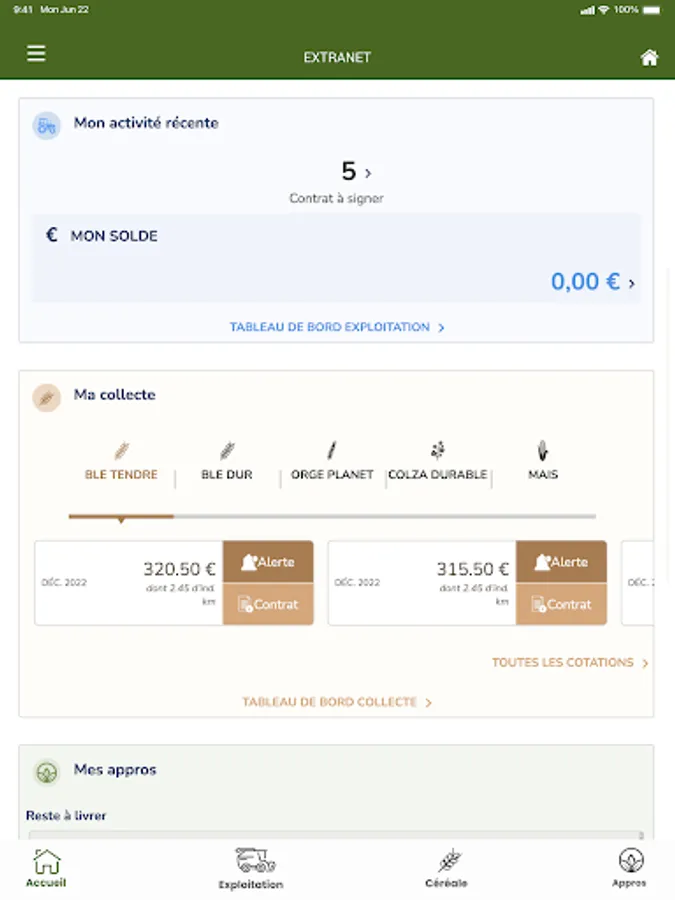The image size is (675, 900).
Task: Expand the 5 contrats à signer chevron
Action: tap(368, 173)
